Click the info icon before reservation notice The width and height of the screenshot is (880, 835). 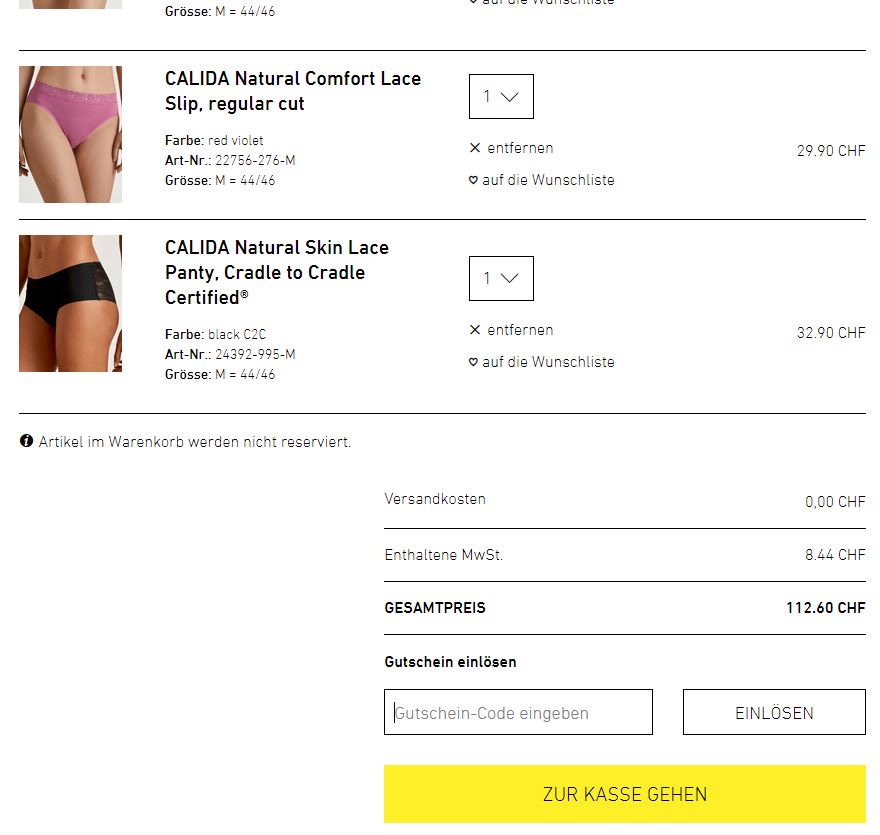[x=26, y=441]
